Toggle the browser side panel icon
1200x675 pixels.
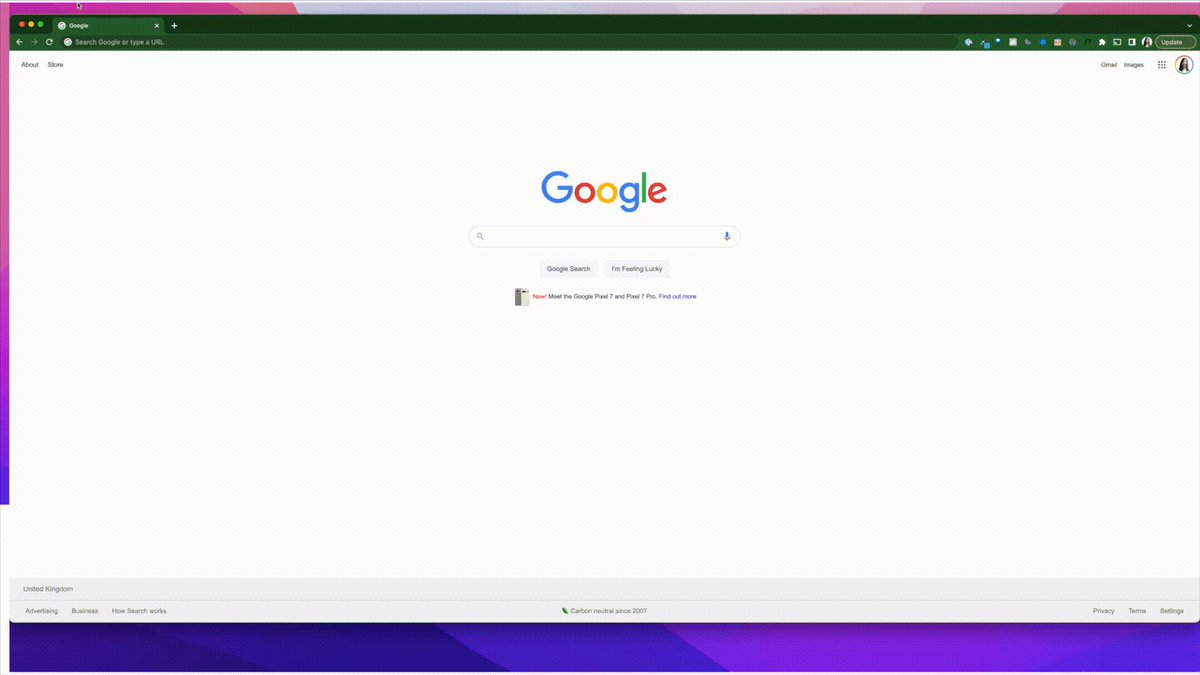click(x=1132, y=42)
